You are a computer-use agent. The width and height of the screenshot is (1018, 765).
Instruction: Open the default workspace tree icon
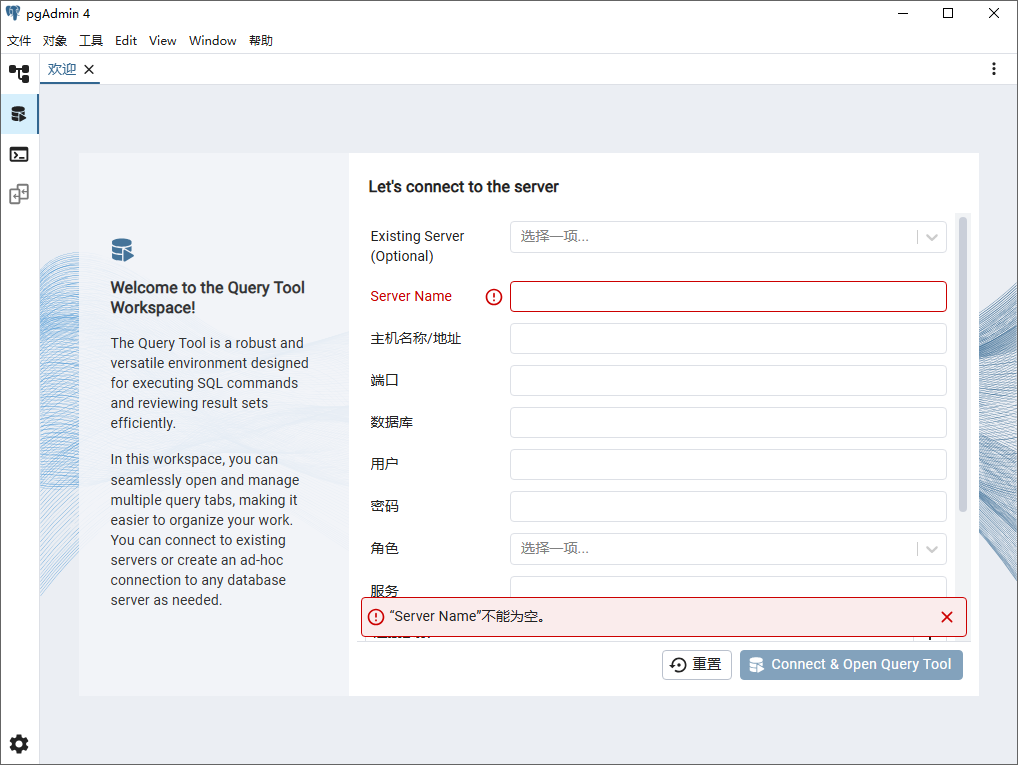coord(19,73)
